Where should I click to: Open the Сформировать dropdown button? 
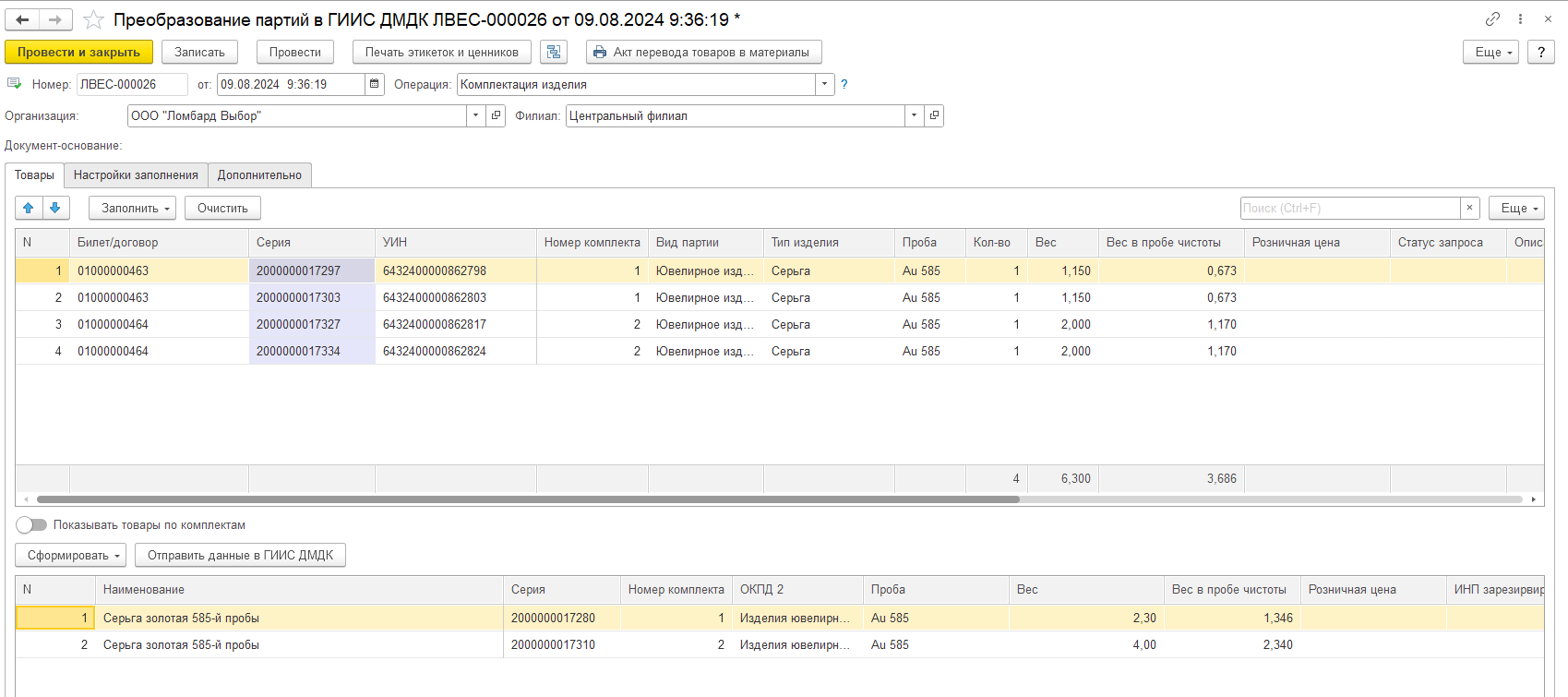coord(71,555)
